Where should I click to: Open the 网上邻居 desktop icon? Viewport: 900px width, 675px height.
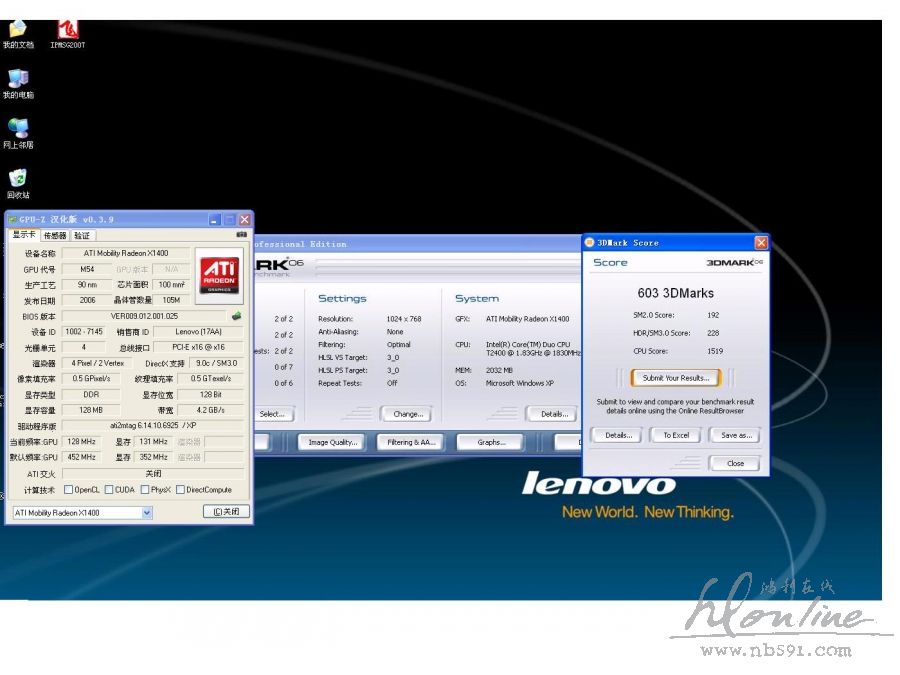(18, 130)
